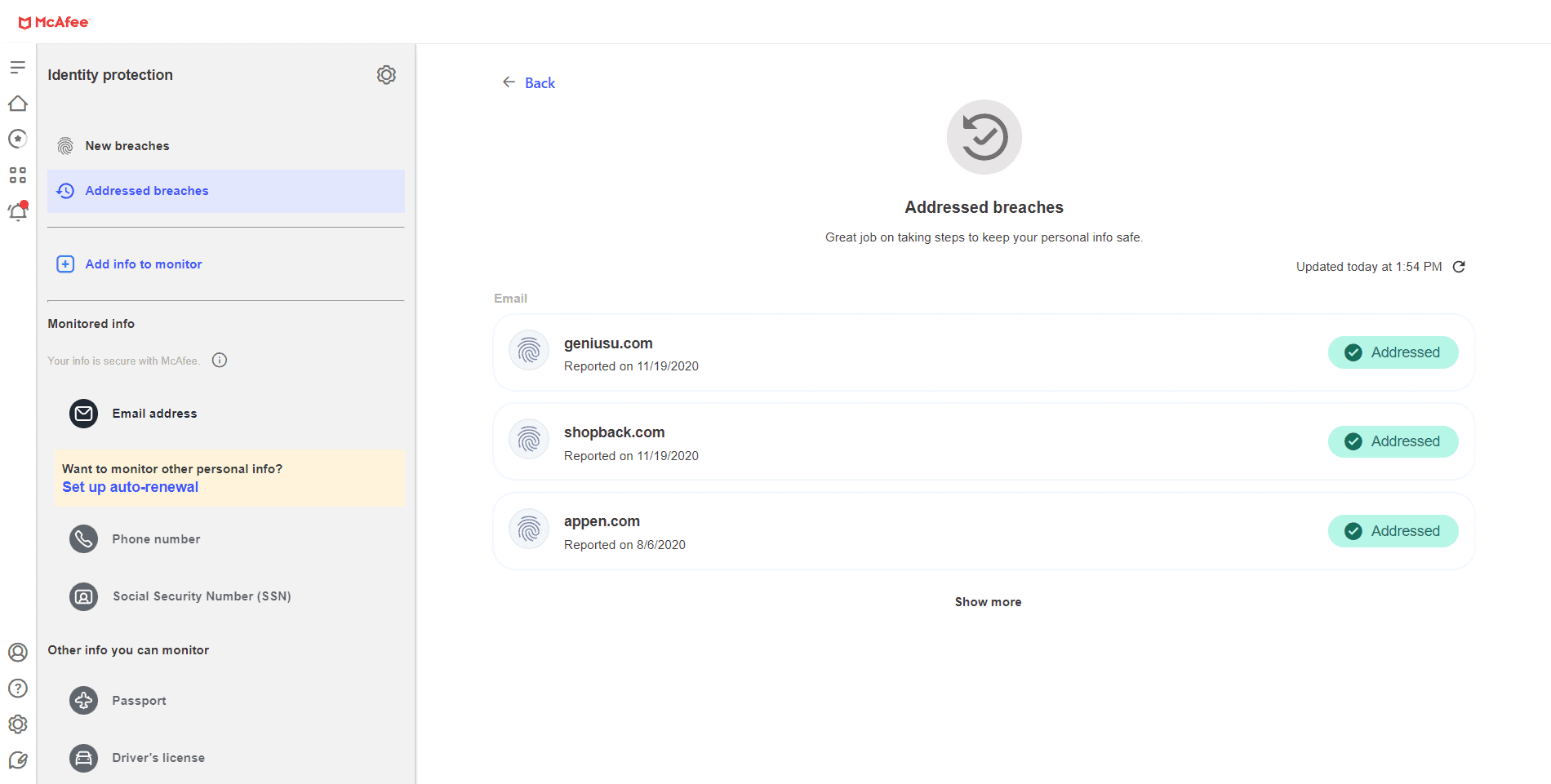The height and width of the screenshot is (784, 1551).
Task: Open Email address monitored info
Action: [x=154, y=414]
